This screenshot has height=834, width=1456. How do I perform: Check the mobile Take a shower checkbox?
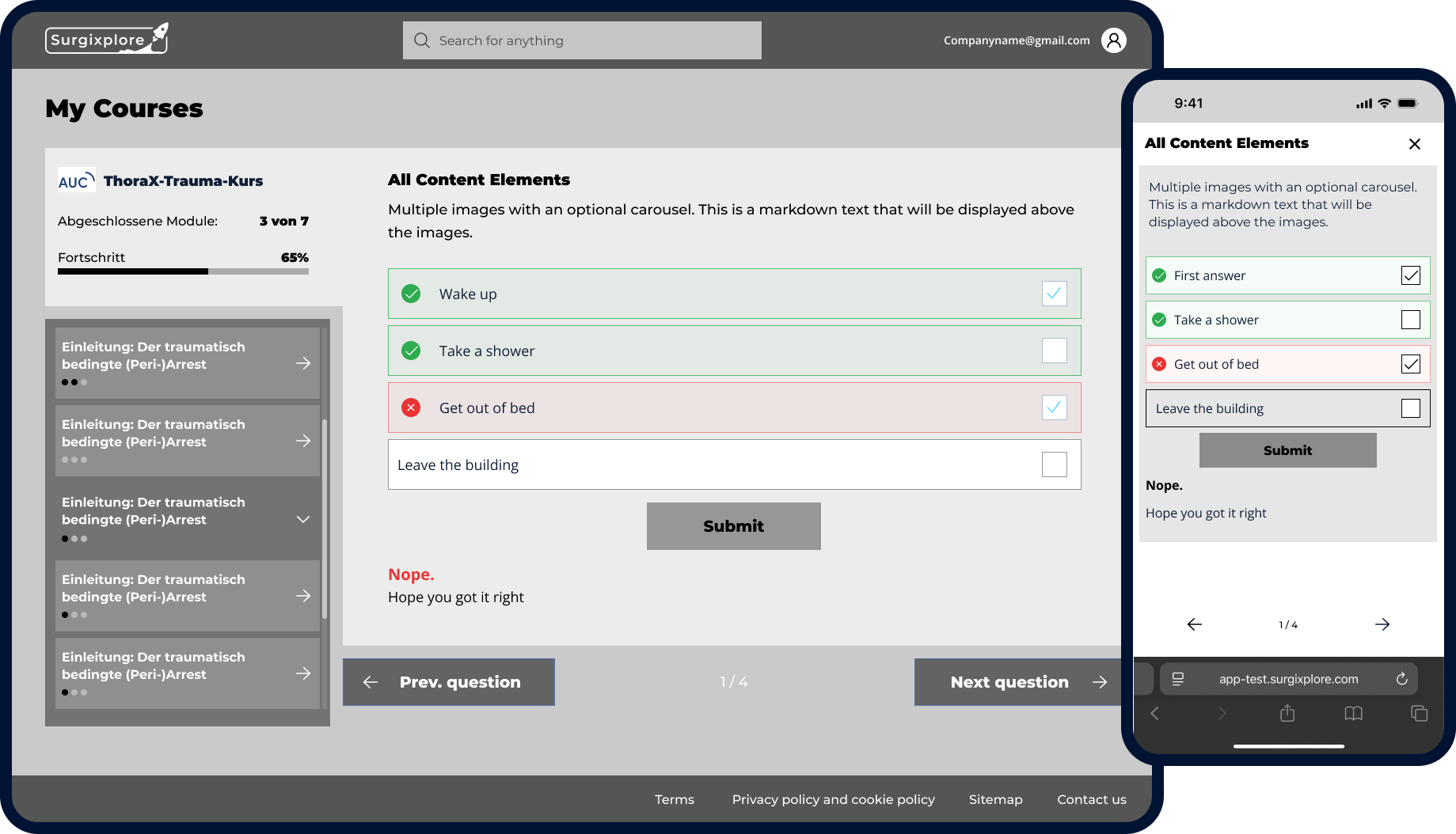(x=1411, y=320)
